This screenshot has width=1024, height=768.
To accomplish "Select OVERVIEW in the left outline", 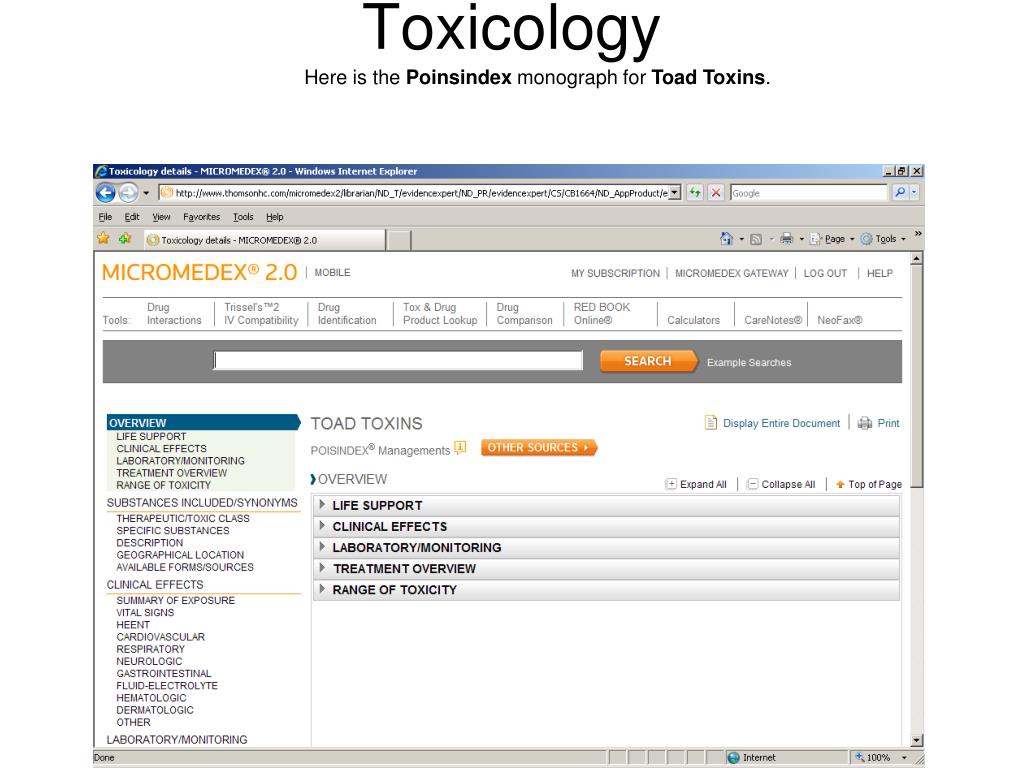I will pos(202,423).
